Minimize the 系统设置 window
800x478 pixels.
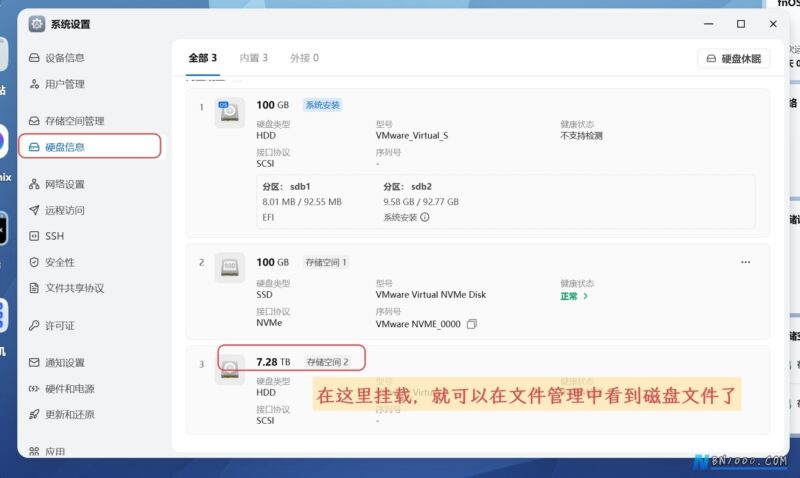click(x=709, y=24)
